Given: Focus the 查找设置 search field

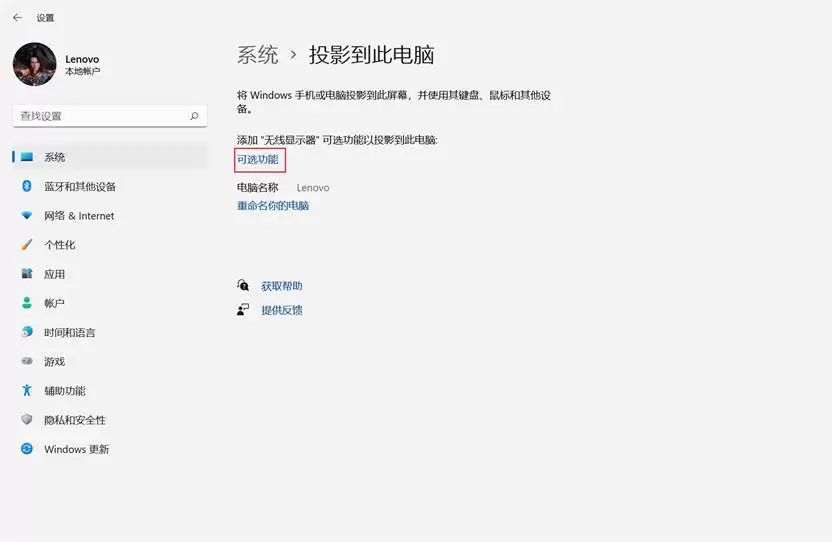Looking at the screenshot, I should click(x=110, y=116).
